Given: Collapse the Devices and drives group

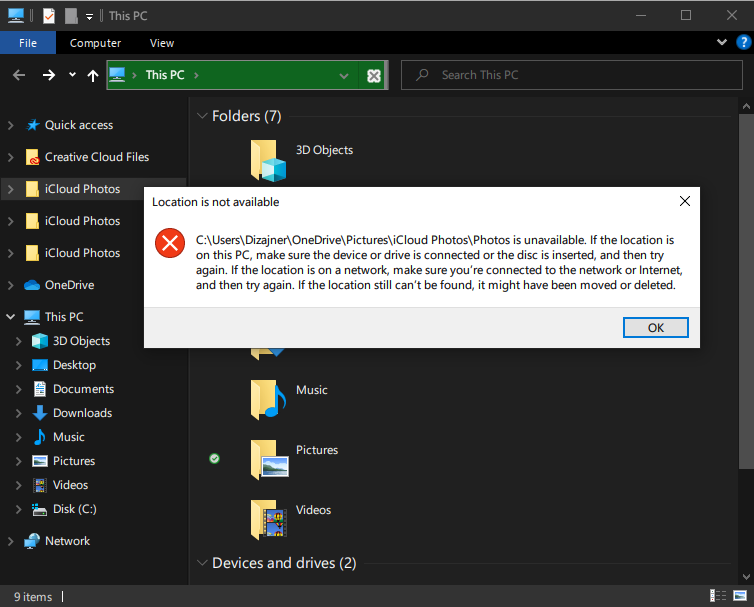Looking at the screenshot, I should [x=202, y=562].
